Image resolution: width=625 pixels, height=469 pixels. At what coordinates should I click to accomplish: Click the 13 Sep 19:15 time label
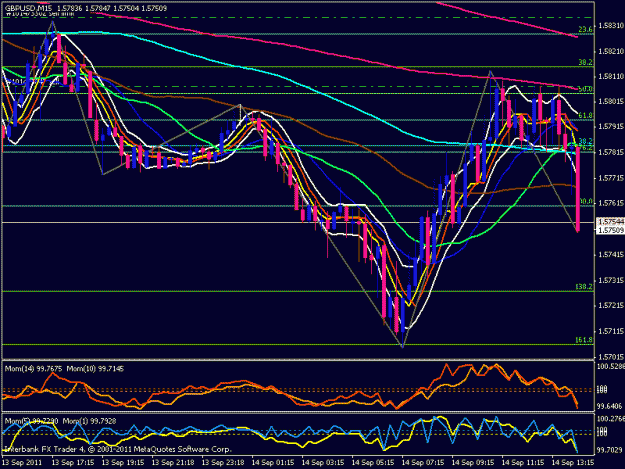click(123, 463)
